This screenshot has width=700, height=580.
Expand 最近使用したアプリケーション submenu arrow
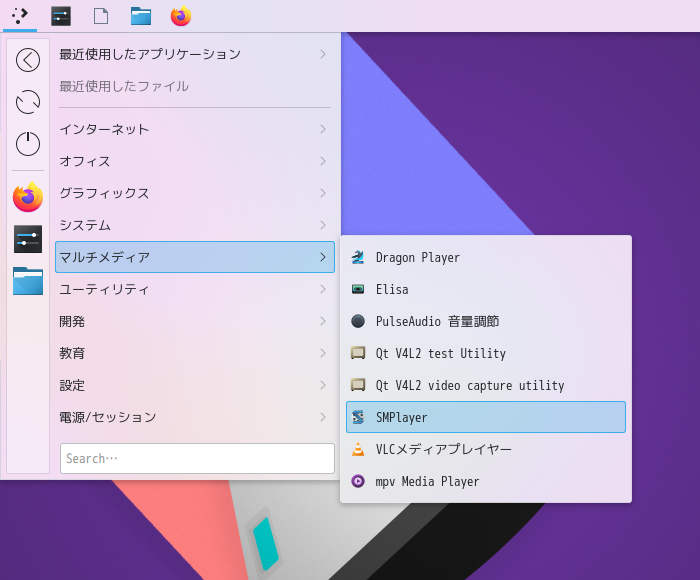pyautogui.click(x=323, y=54)
